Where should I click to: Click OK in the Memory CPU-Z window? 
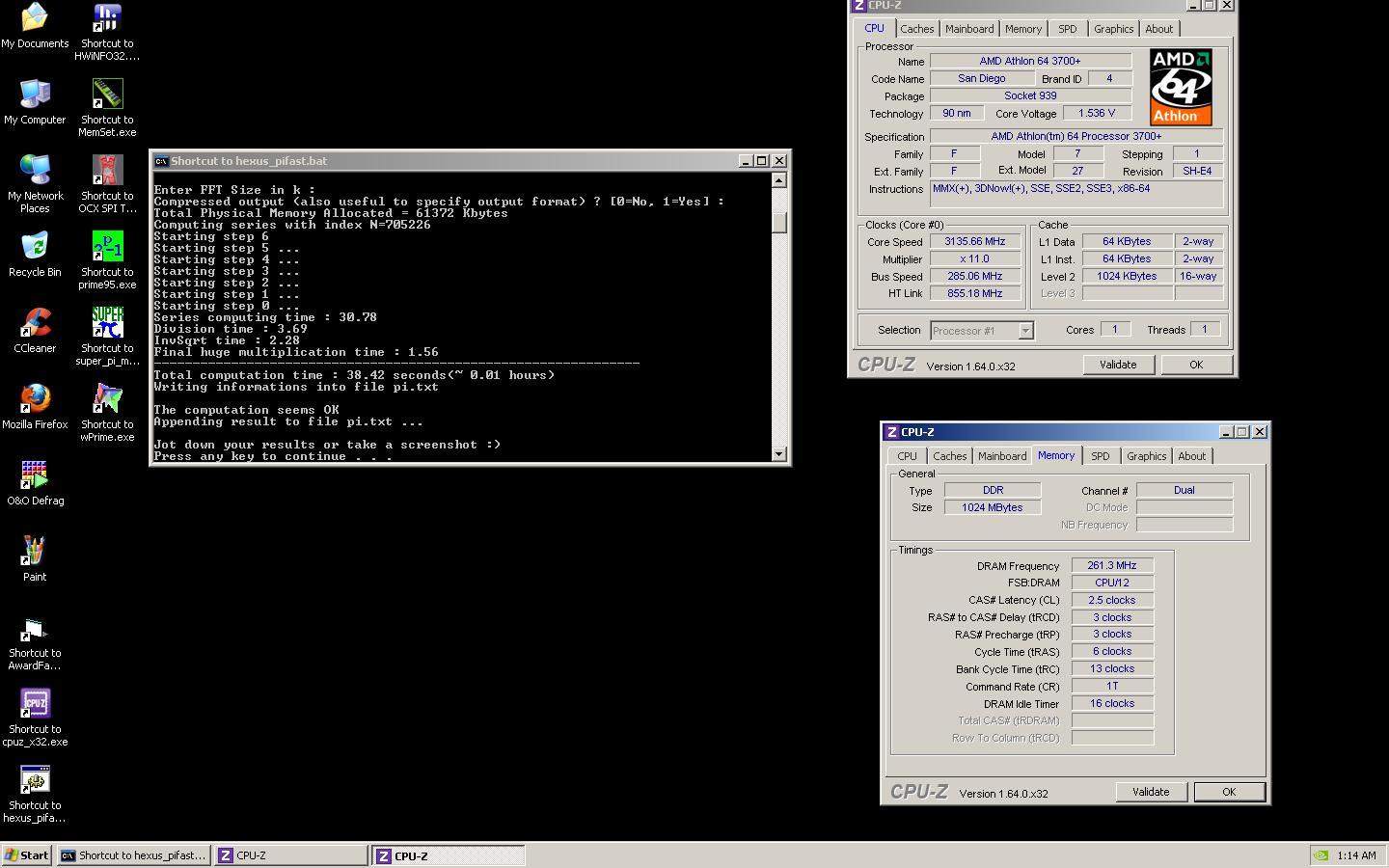pos(1229,792)
